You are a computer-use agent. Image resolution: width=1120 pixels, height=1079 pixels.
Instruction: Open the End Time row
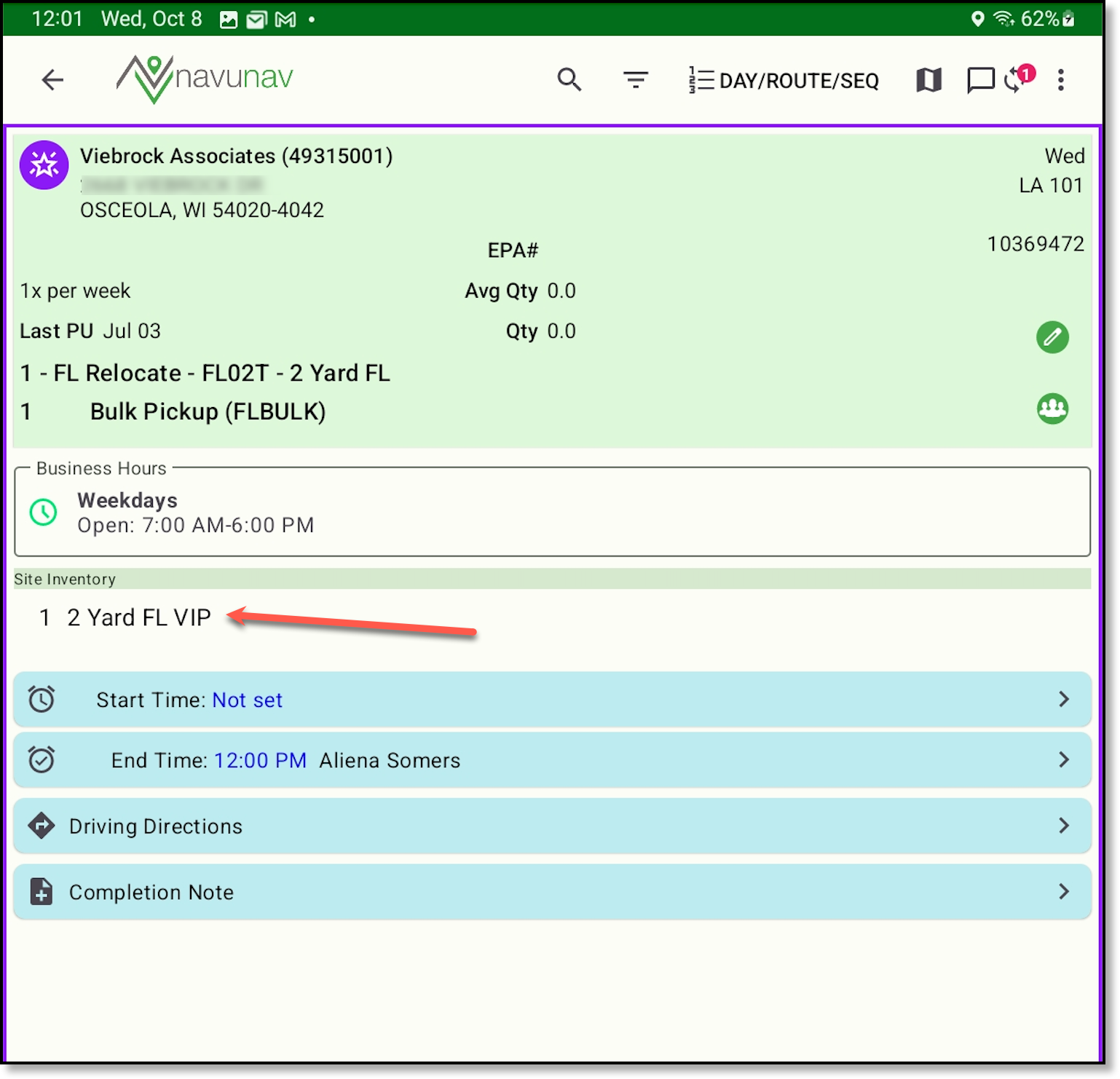552,760
